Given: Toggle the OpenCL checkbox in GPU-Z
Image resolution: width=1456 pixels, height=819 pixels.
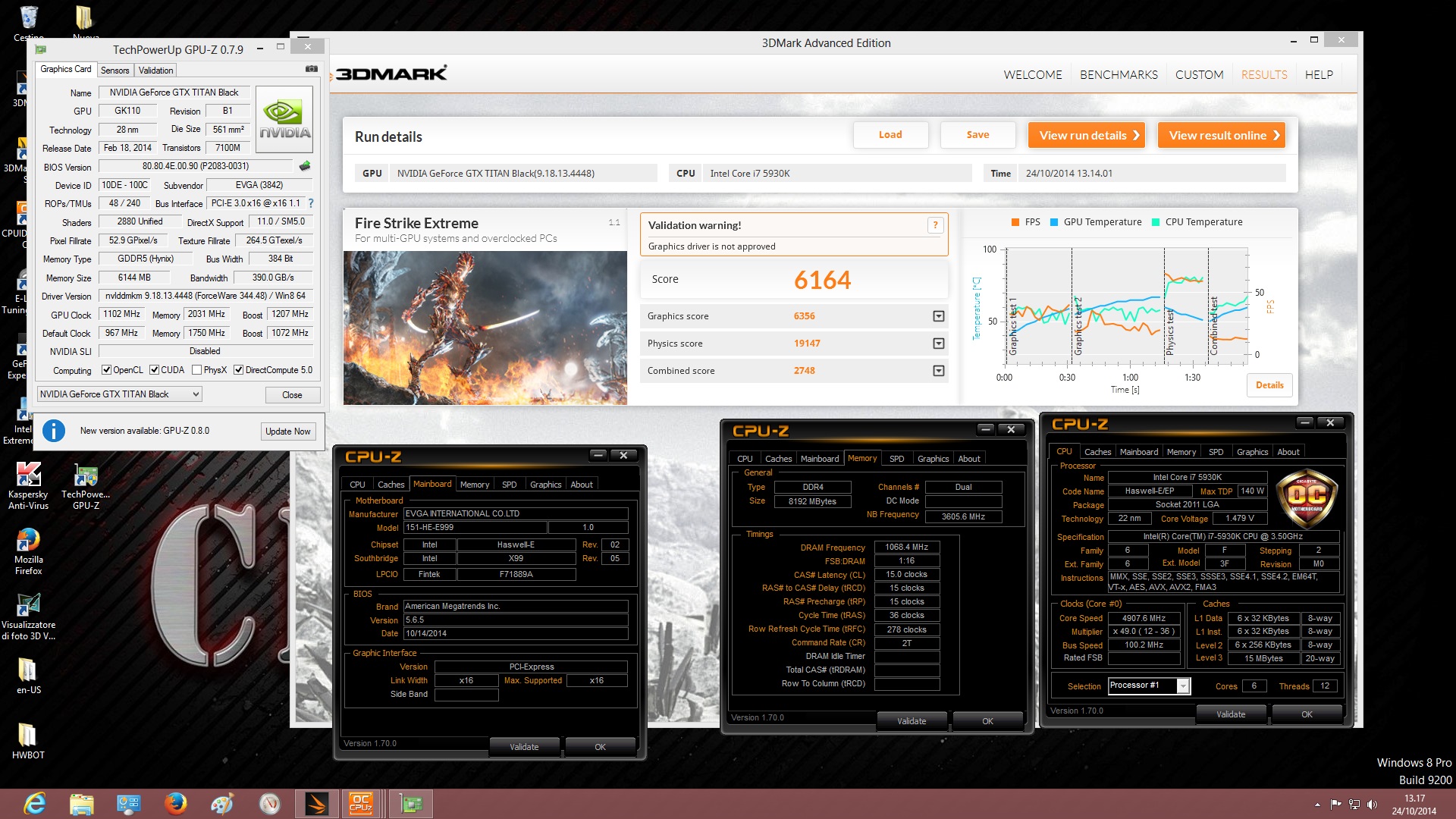Looking at the screenshot, I should point(107,370).
